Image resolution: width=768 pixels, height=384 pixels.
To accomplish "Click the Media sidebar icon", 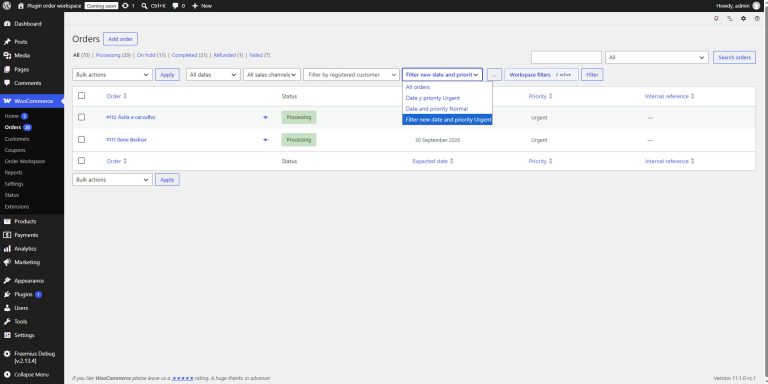I will 7,55.
